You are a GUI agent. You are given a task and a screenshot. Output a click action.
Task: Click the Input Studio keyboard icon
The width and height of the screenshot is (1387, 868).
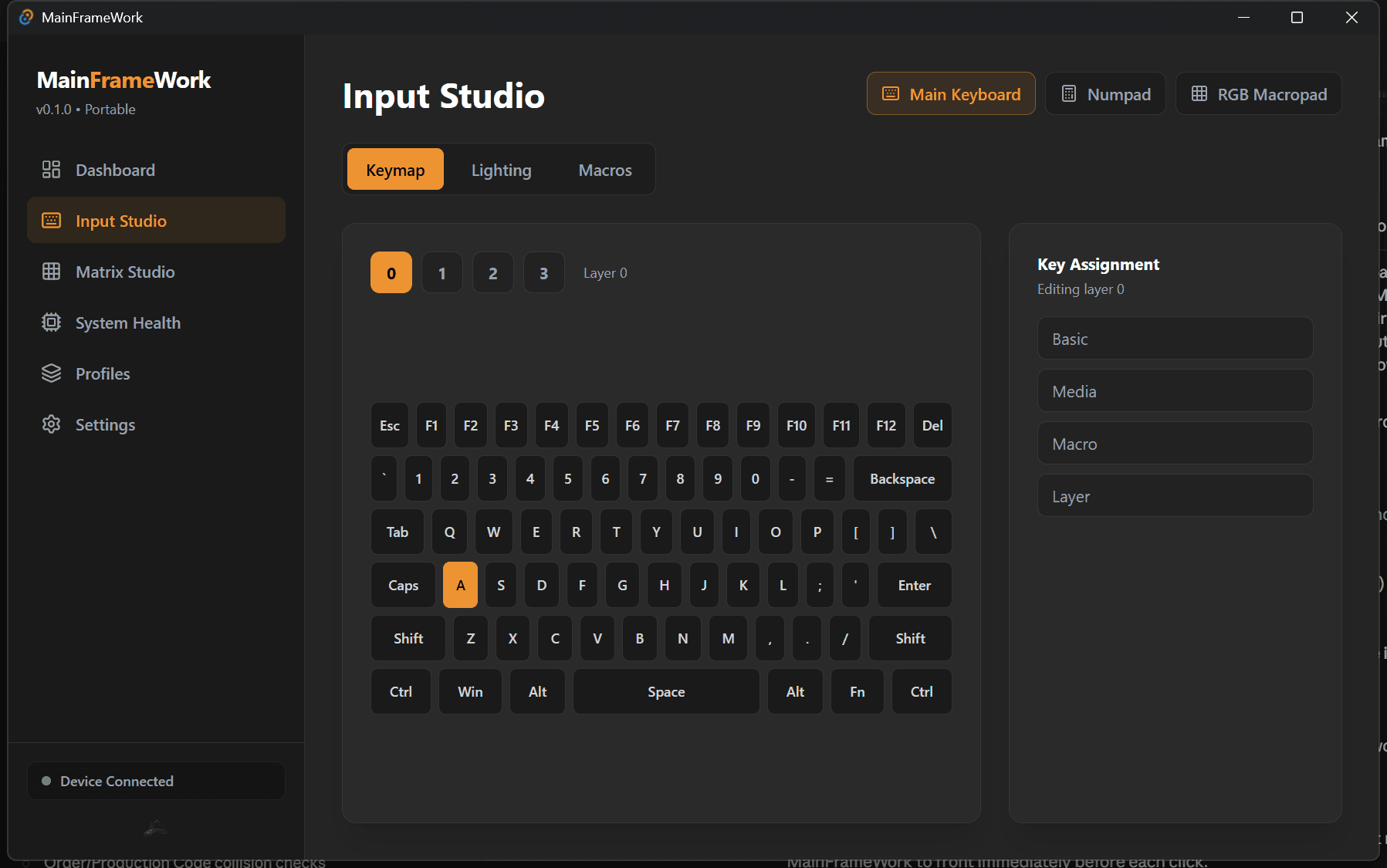(x=51, y=221)
